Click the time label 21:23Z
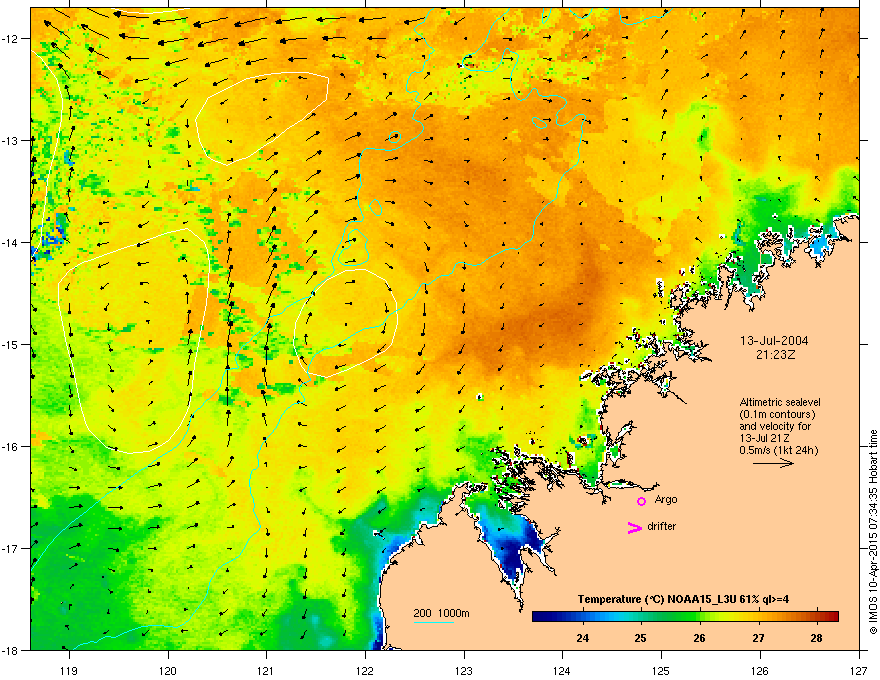Screen dimensions: 880x680 [x=776, y=355]
